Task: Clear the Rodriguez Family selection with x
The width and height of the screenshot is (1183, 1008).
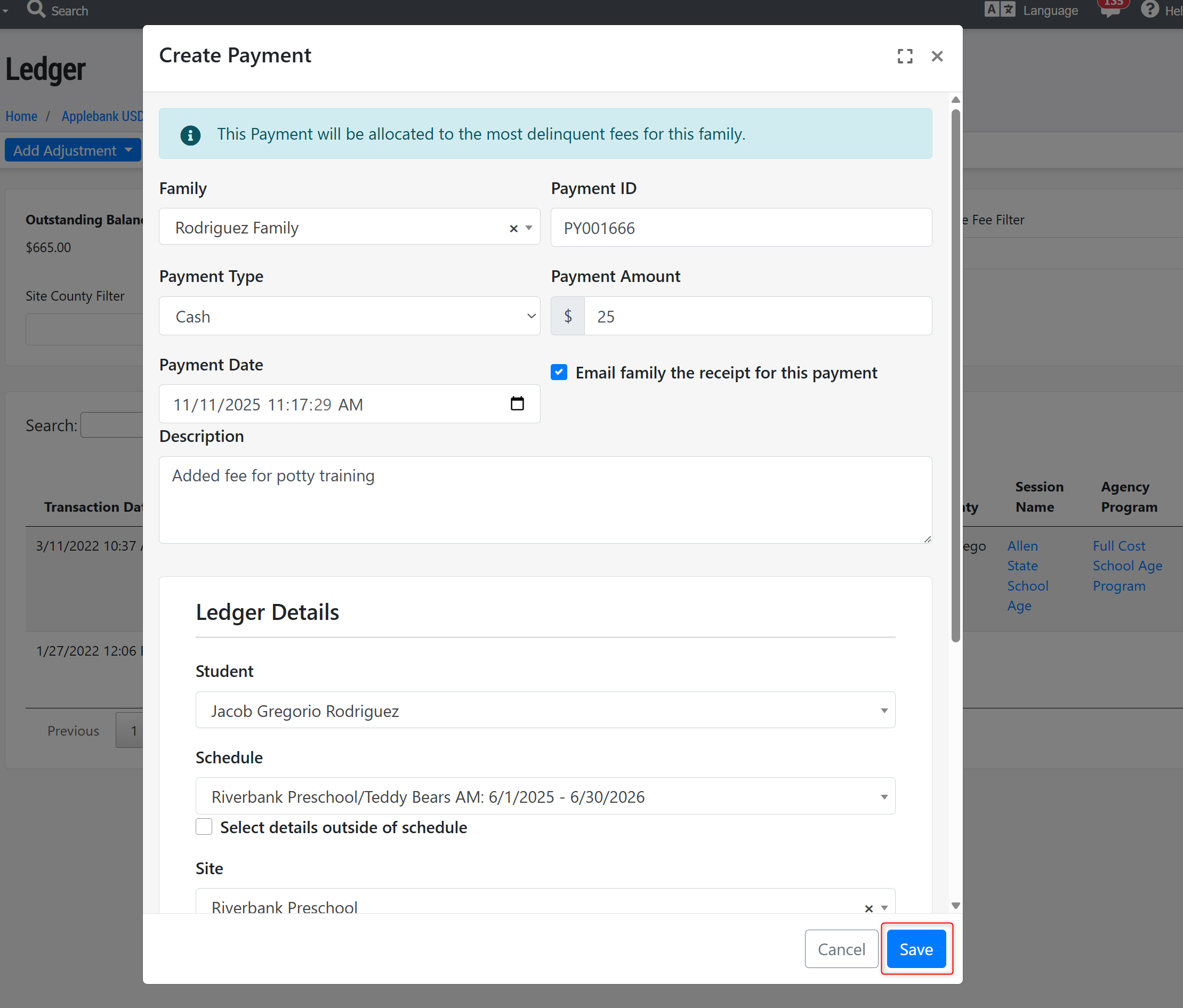Action: pyautogui.click(x=513, y=228)
